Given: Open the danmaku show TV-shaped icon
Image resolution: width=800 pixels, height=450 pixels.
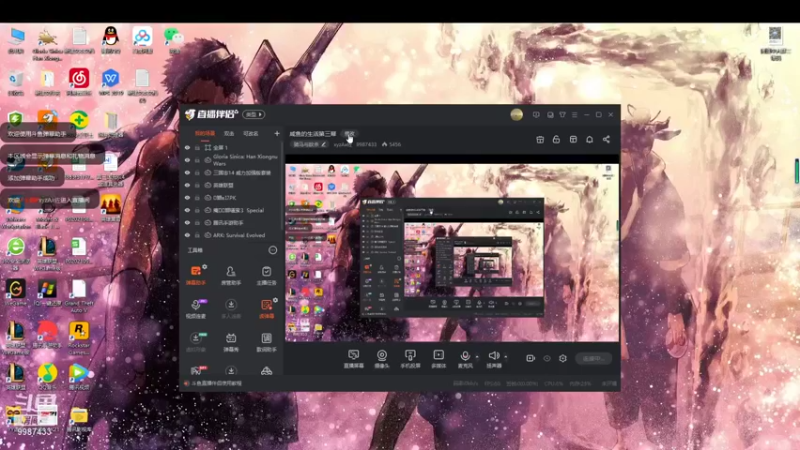Looking at the screenshot, I should (x=231, y=342).
